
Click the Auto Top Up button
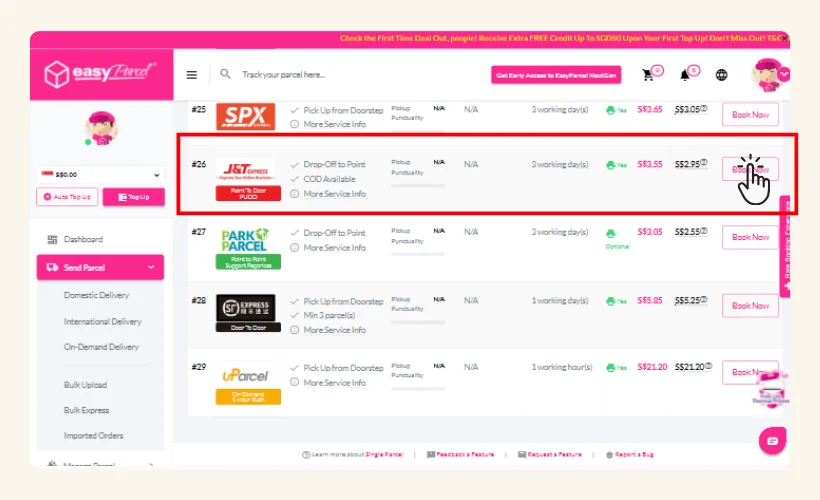(67, 197)
